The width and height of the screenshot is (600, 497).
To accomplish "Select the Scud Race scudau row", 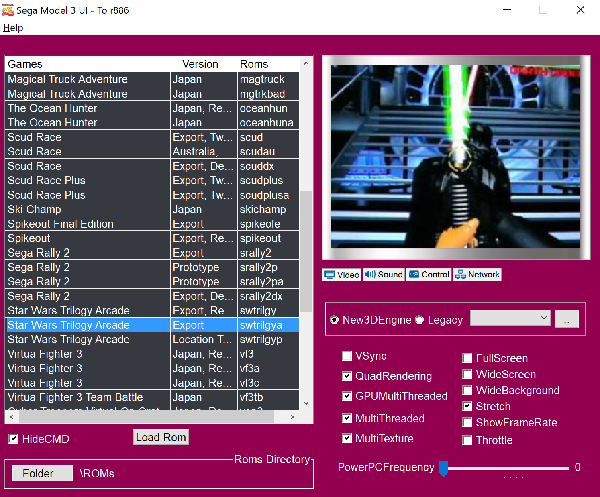I will click(x=152, y=152).
